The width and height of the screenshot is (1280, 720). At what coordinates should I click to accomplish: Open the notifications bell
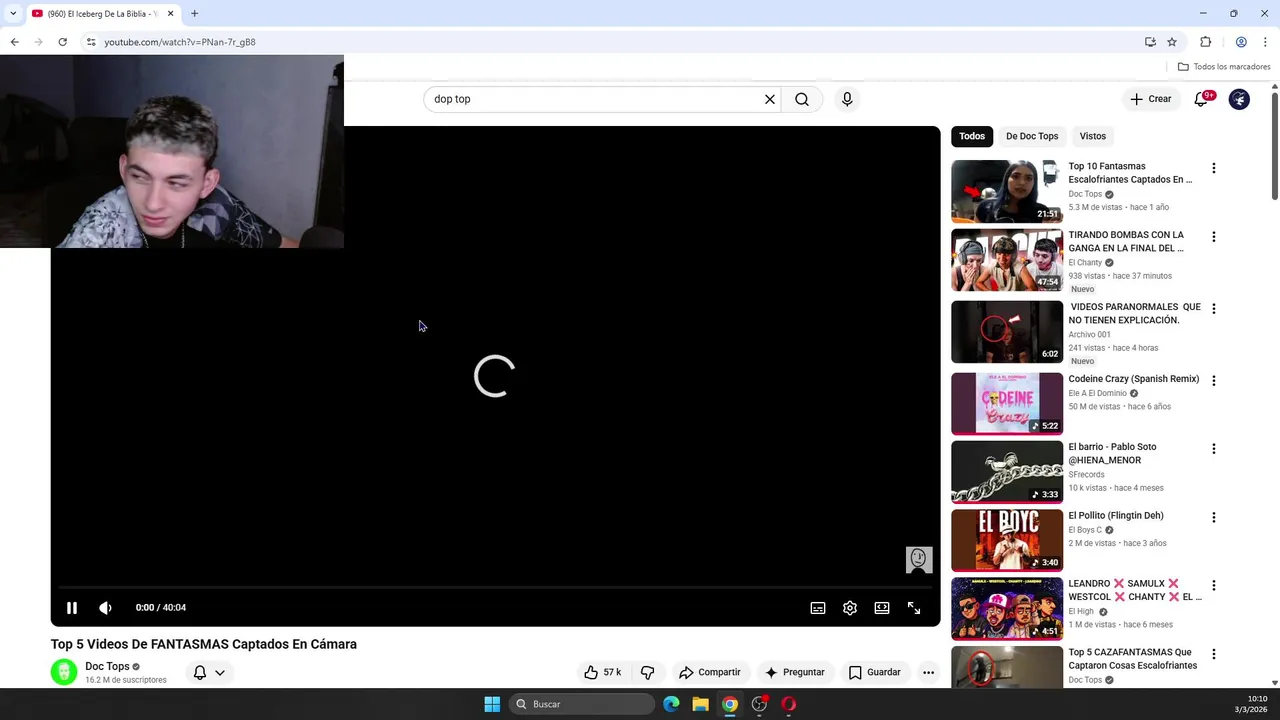[1201, 99]
